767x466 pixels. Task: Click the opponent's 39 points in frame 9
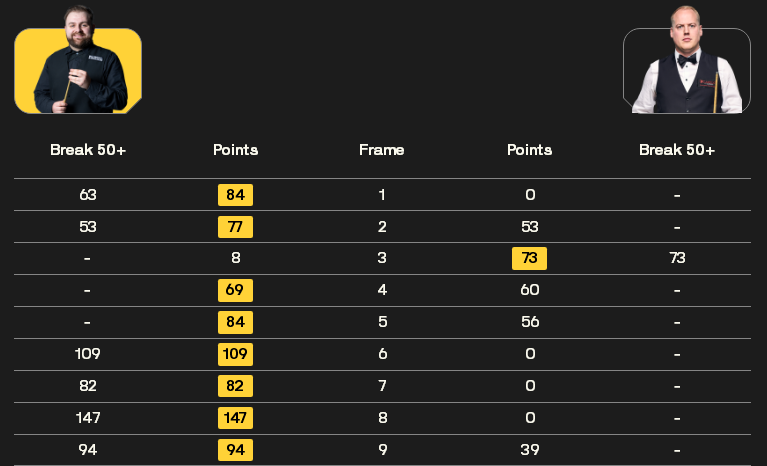530,450
